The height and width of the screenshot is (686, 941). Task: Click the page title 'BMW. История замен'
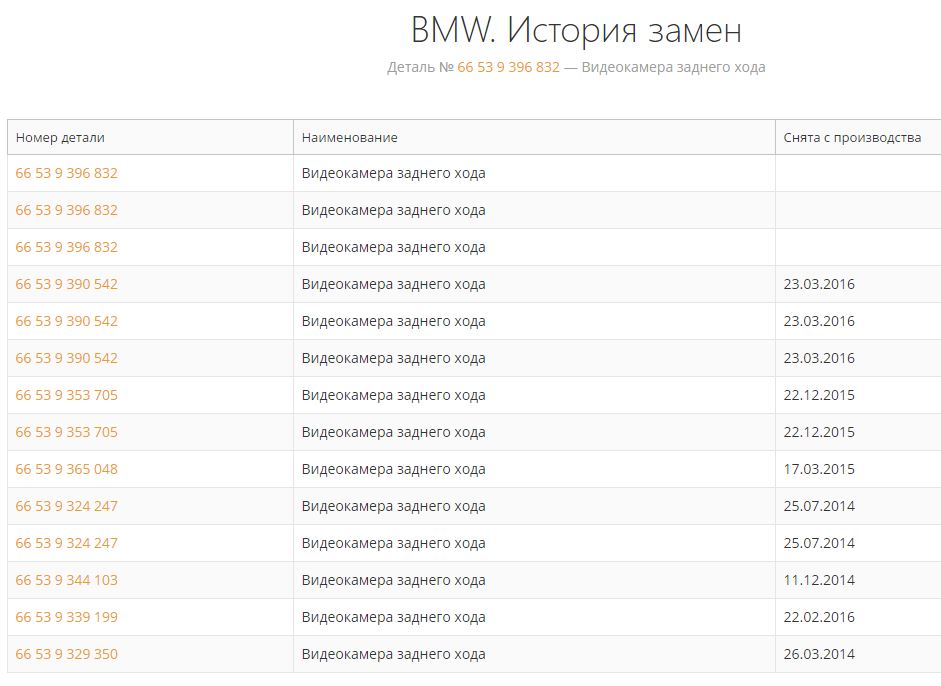pos(576,30)
